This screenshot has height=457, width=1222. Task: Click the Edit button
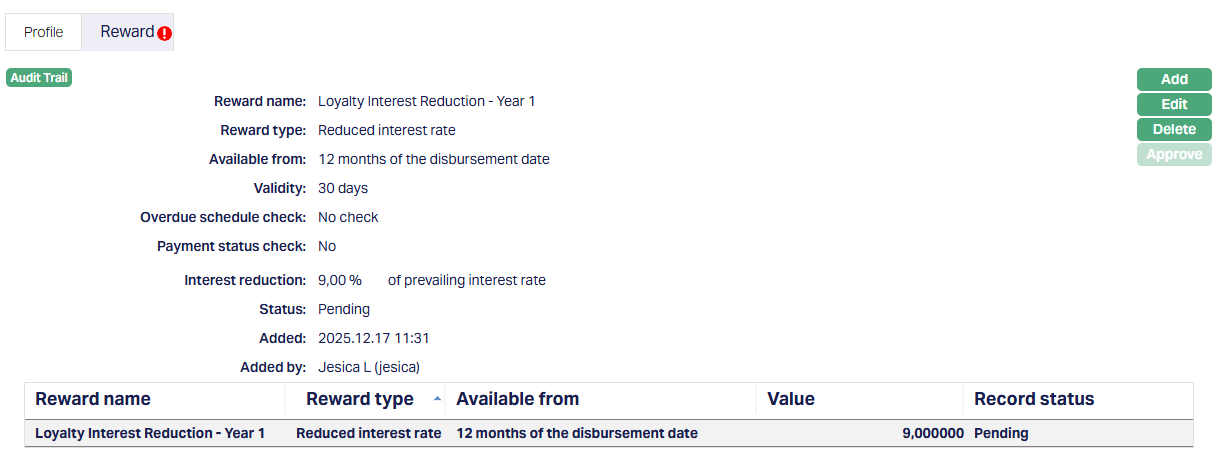[1174, 104]
